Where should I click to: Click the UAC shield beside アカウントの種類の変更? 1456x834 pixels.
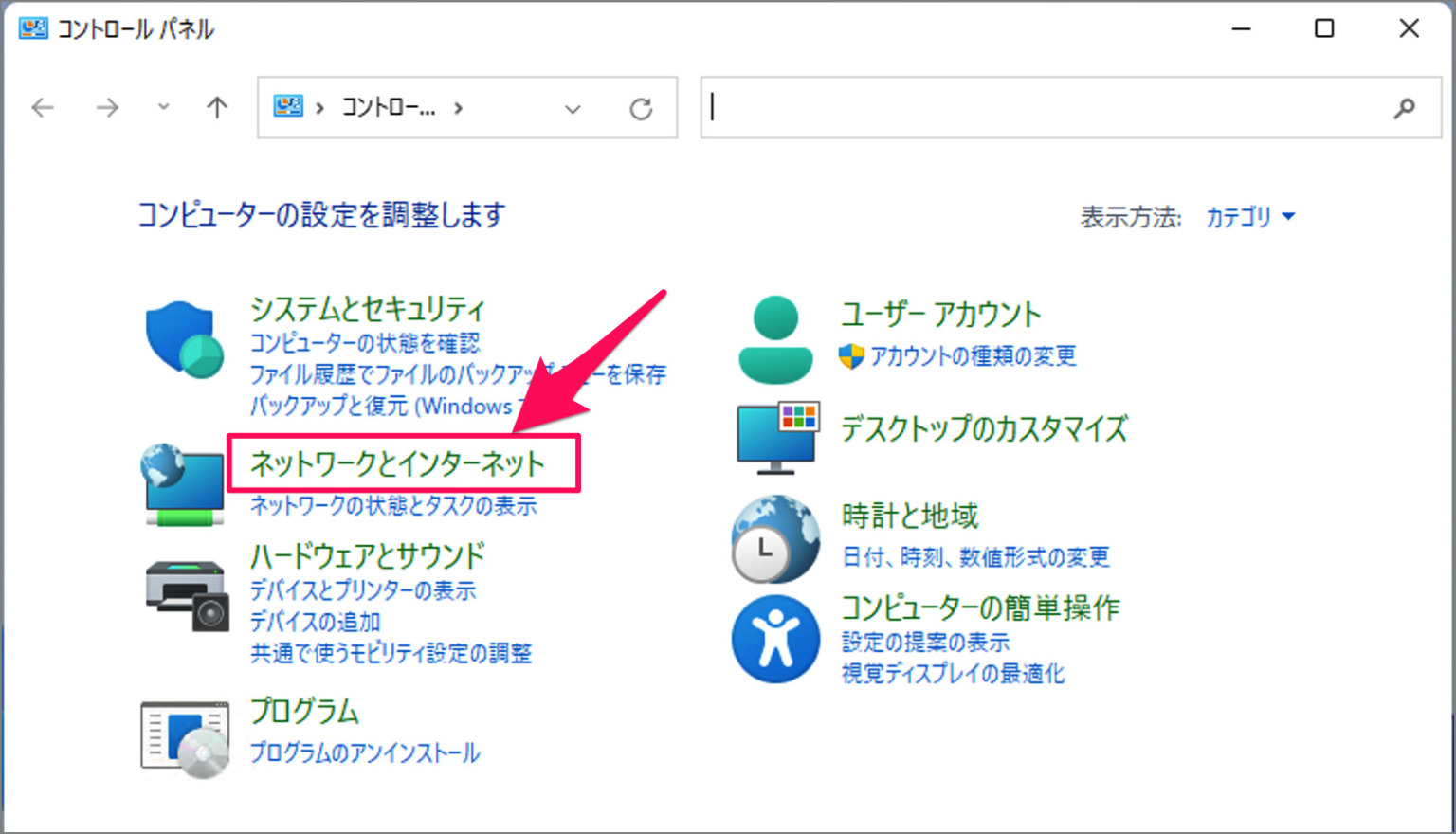[x=852, y=357]
